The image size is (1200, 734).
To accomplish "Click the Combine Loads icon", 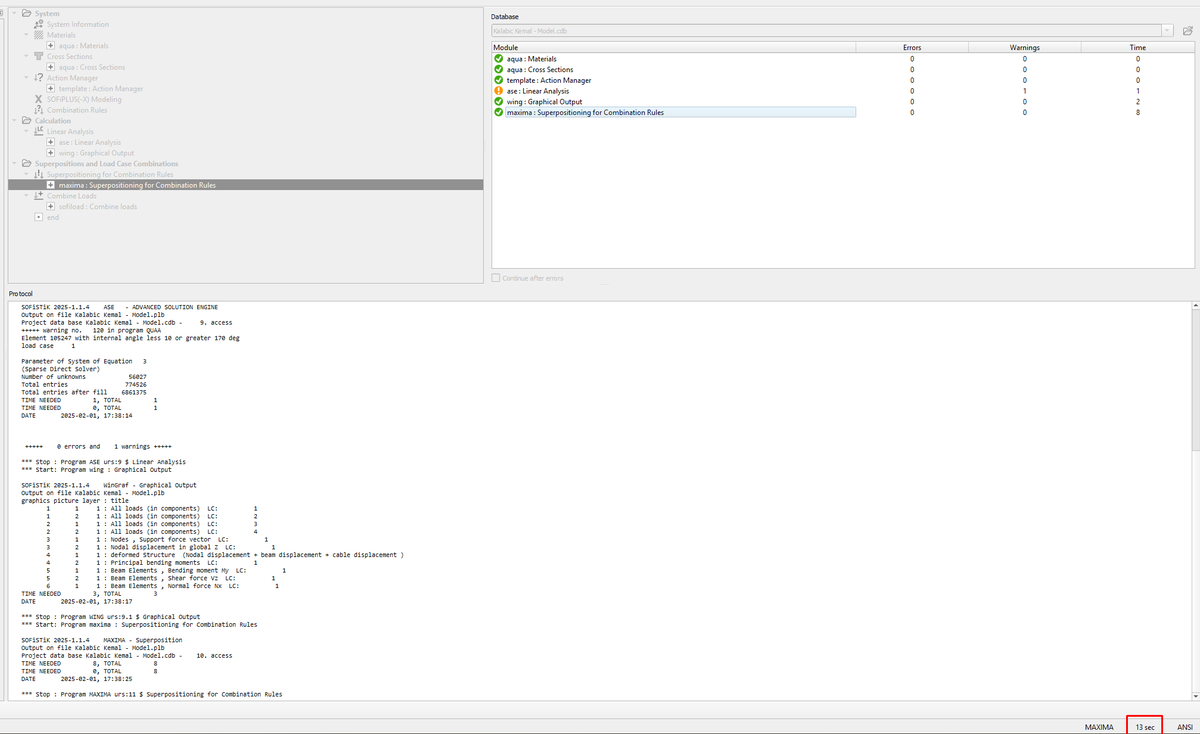I will (x=39, y=196).
